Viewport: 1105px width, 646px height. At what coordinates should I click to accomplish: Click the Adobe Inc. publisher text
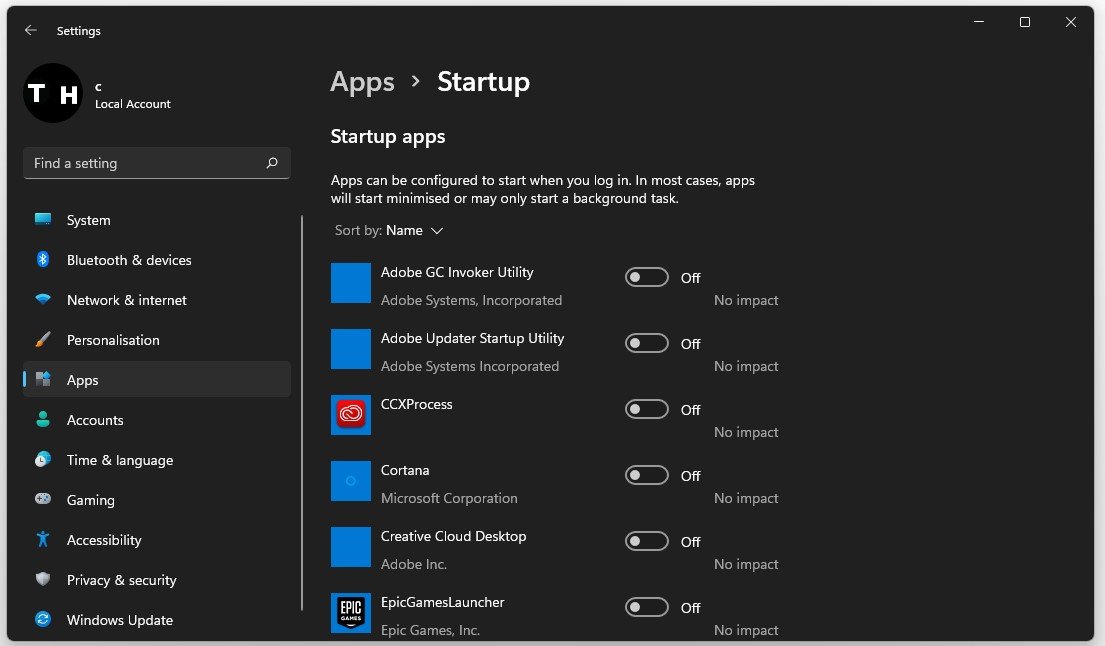(414, 564)
